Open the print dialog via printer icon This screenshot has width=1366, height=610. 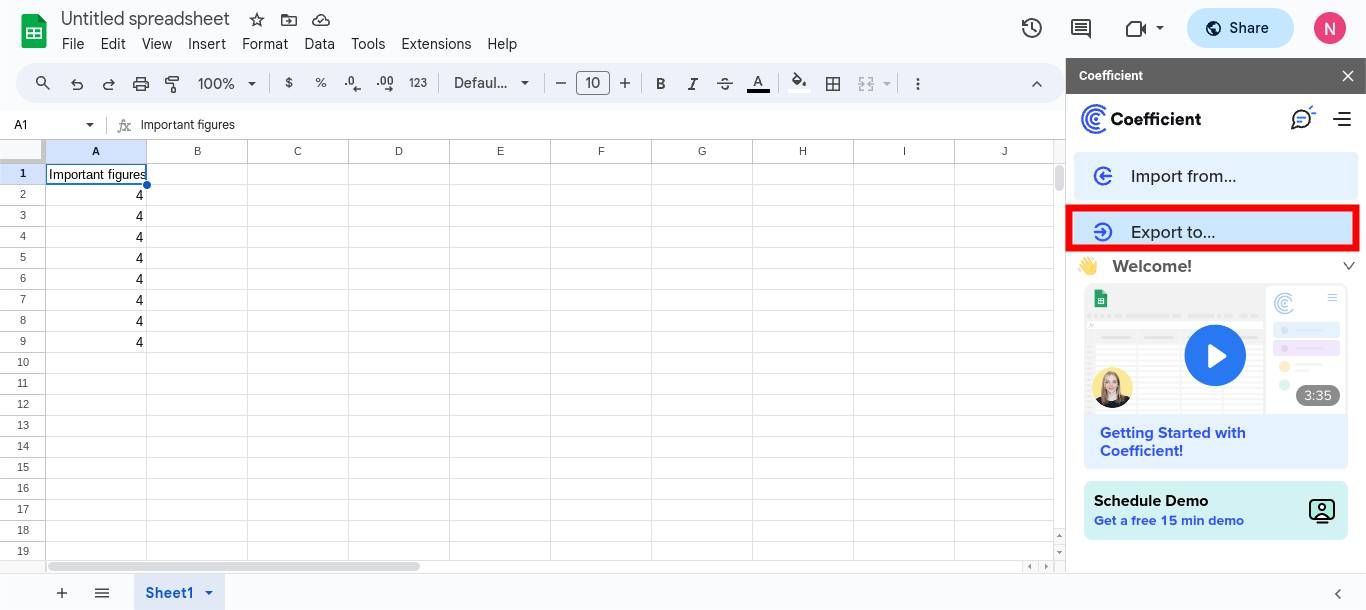[140, 83]
